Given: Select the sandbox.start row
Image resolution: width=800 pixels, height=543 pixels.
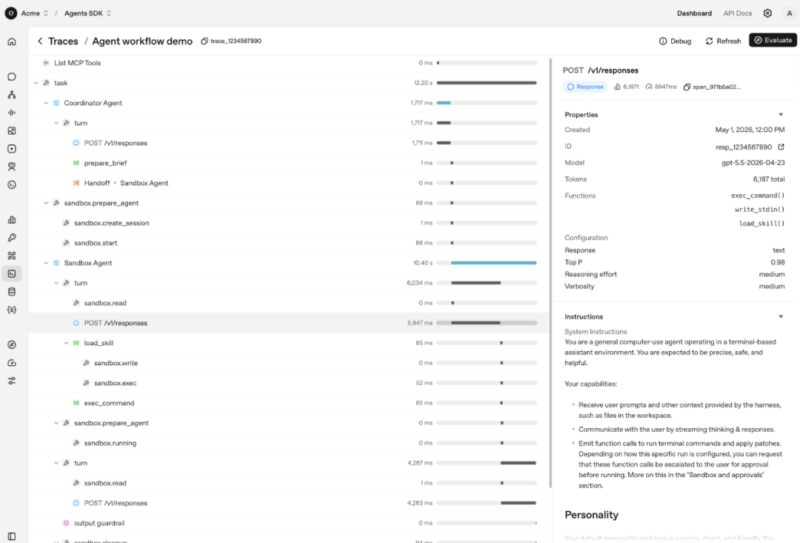Looking at the screenshot, I should click(x=288, y=243).
